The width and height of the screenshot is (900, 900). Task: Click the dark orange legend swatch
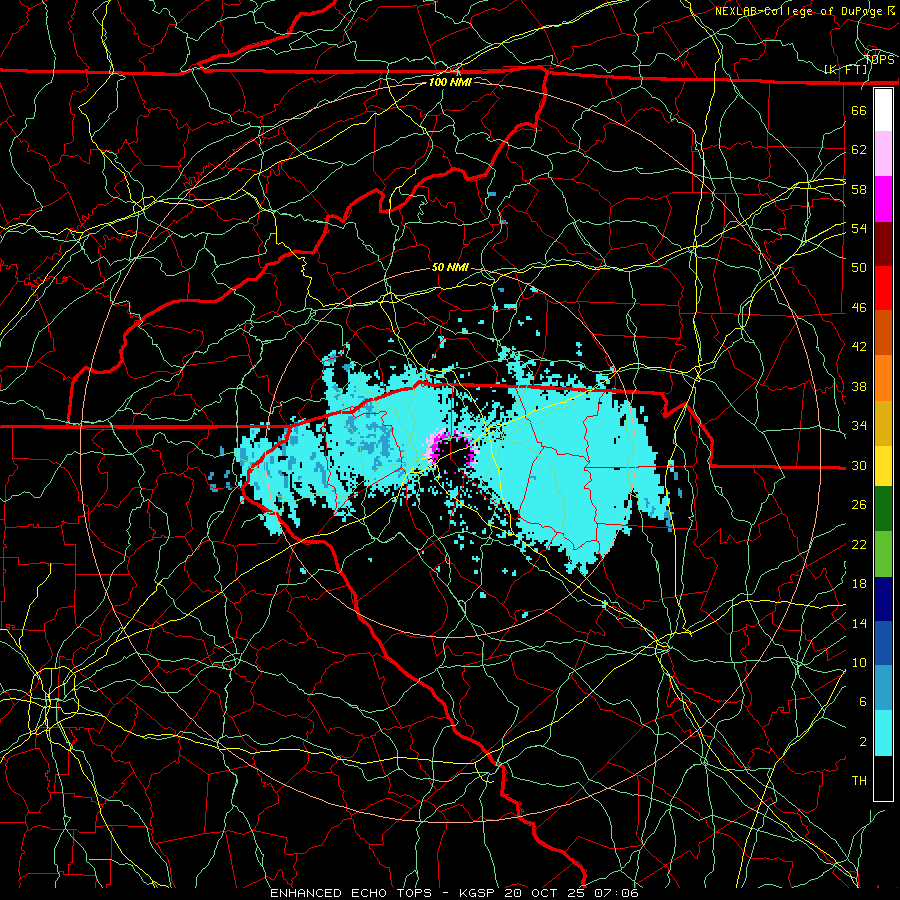[883, 333]
